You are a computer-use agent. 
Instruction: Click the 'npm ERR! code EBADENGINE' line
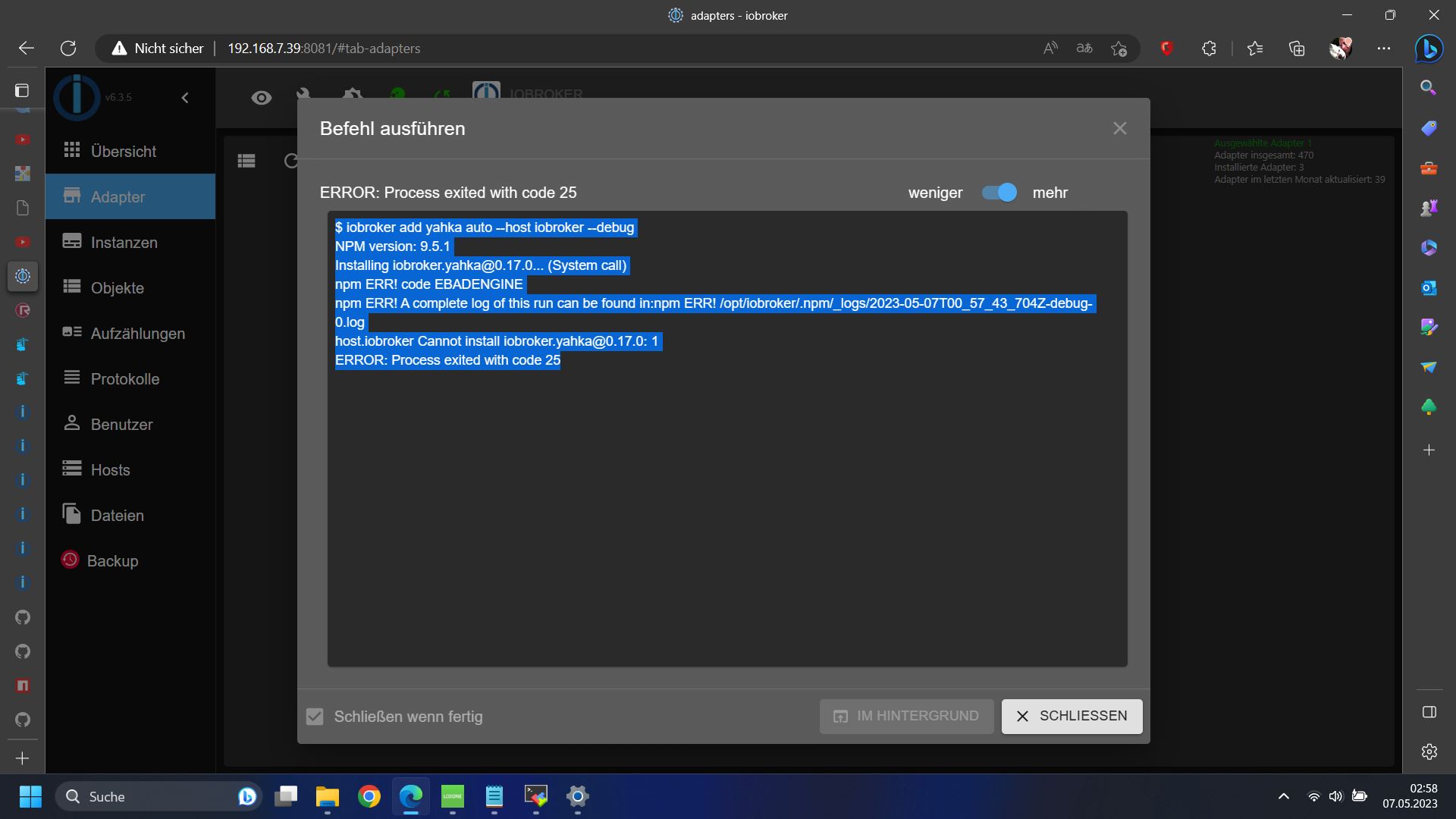coord(429,284)
